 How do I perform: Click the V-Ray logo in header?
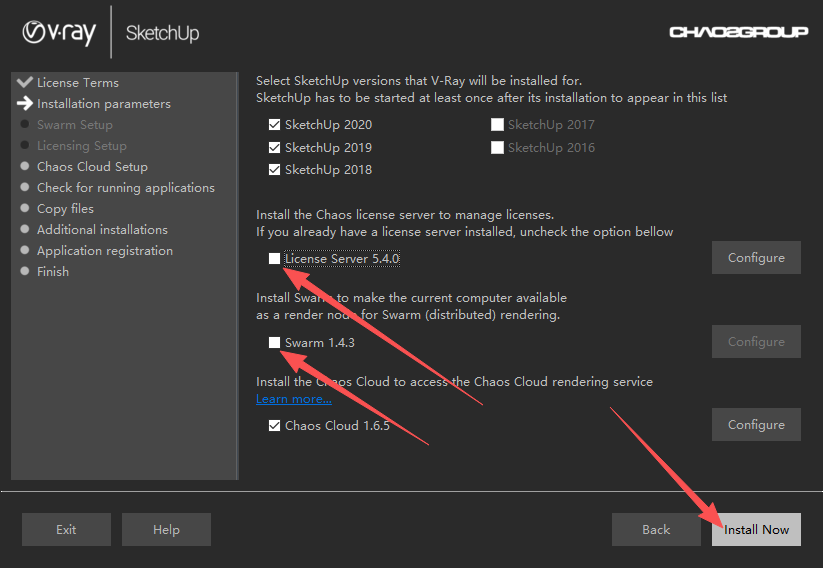coord(59,33)
